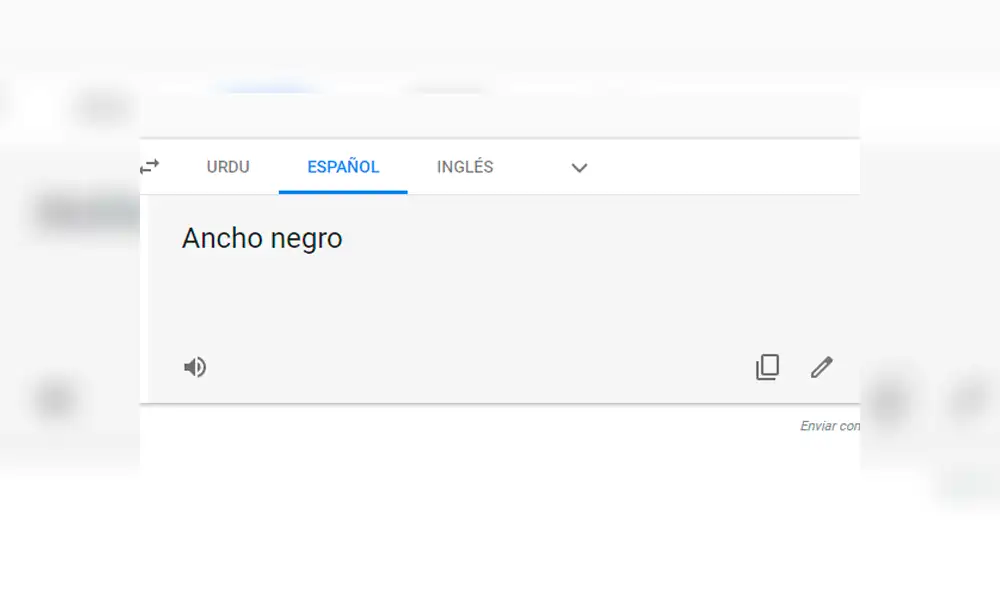This screenshot has height=590, width=1000.
Task: Copy the translation using the copy icon
Action: click(x=767, y=367)
